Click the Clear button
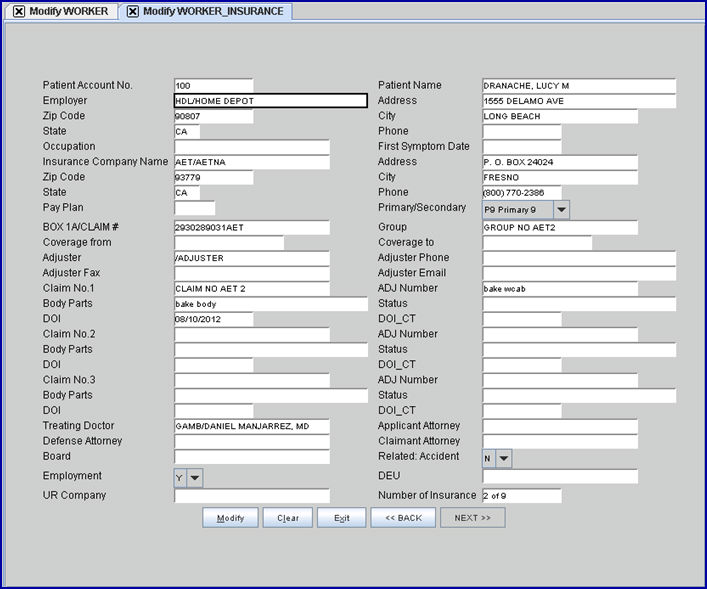Image resolution: width=707 pixels, height=589 pixels. (x=288, y=518)
